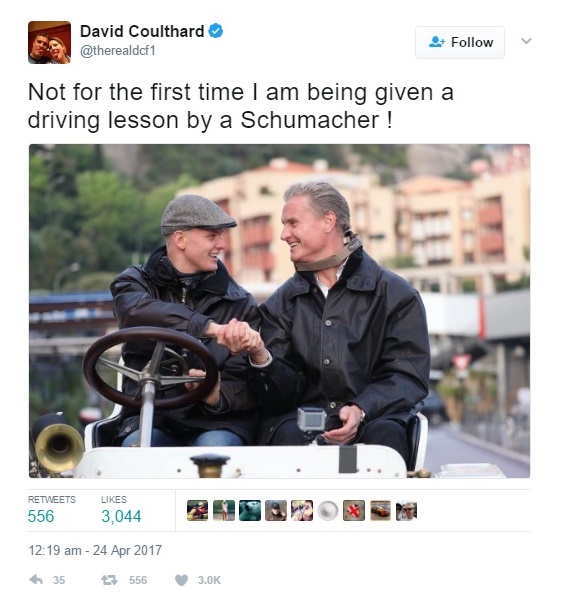The width and height of the screenshot is (562, 608).
Task: Click the add-person icon in the Follow button
Action: (x=437, y=42)
